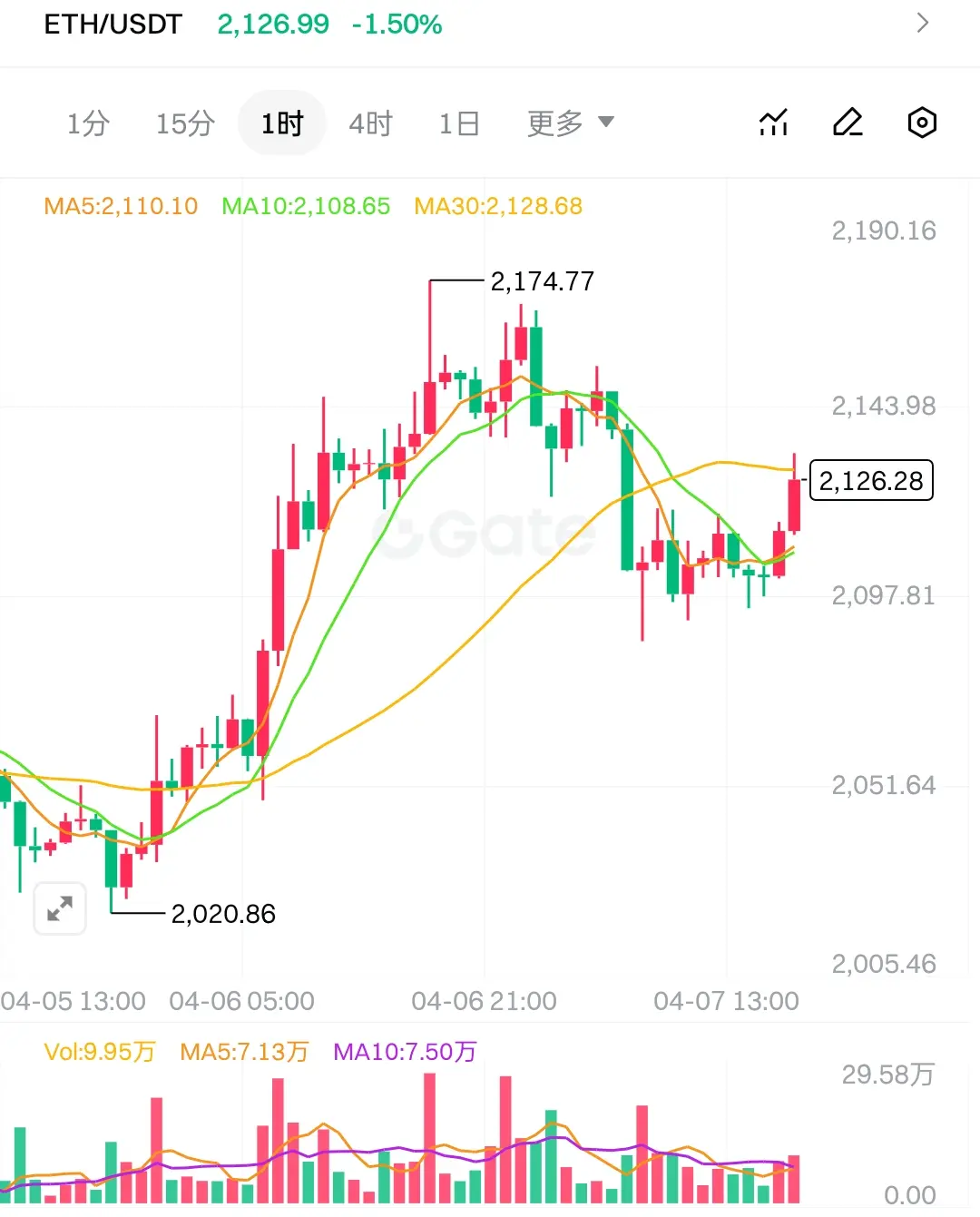Open ETH/USDT details via right chevron
Image resolution: width=980 pixels, height=1217 pixels.
[923, 23]
